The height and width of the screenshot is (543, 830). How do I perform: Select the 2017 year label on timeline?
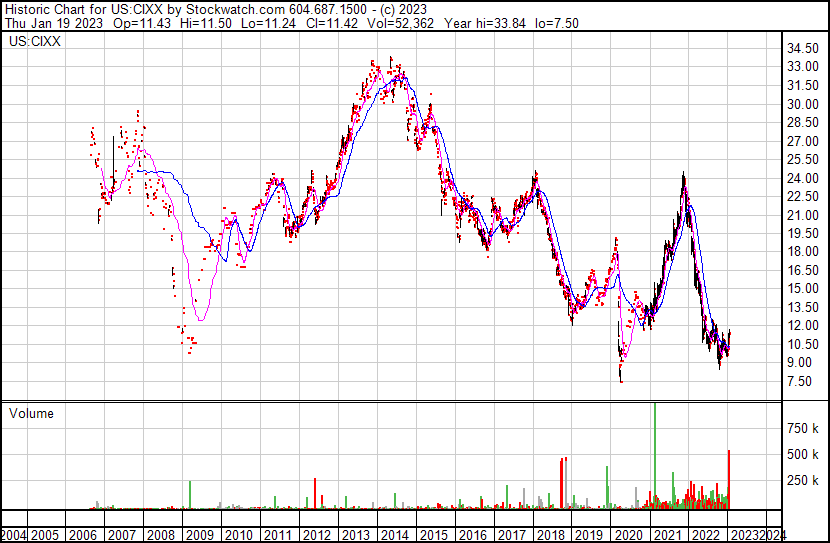click(512, 535)
